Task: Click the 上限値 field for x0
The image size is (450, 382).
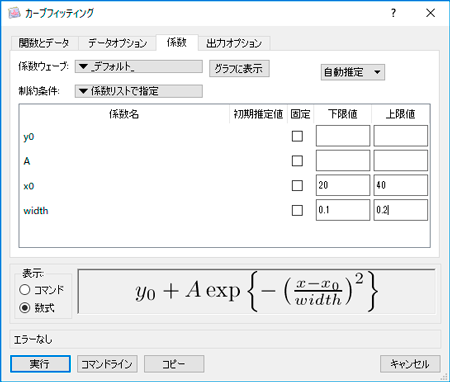Action: coord(400,185)
